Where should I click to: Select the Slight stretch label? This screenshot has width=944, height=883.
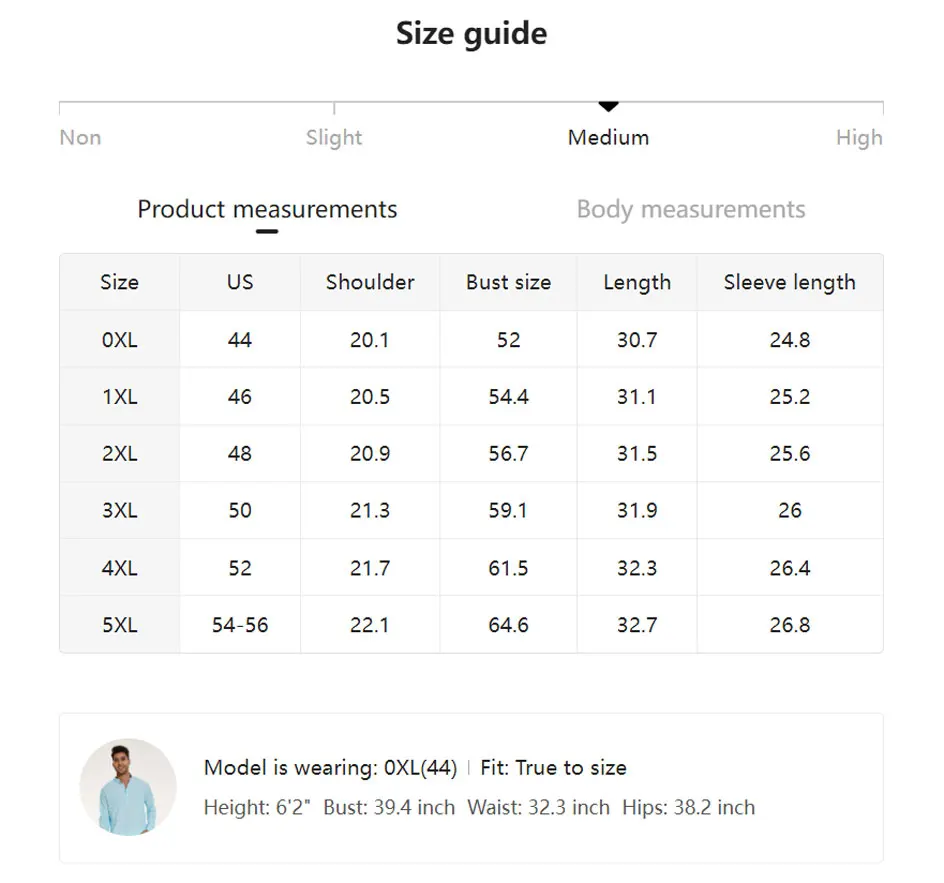334,138
